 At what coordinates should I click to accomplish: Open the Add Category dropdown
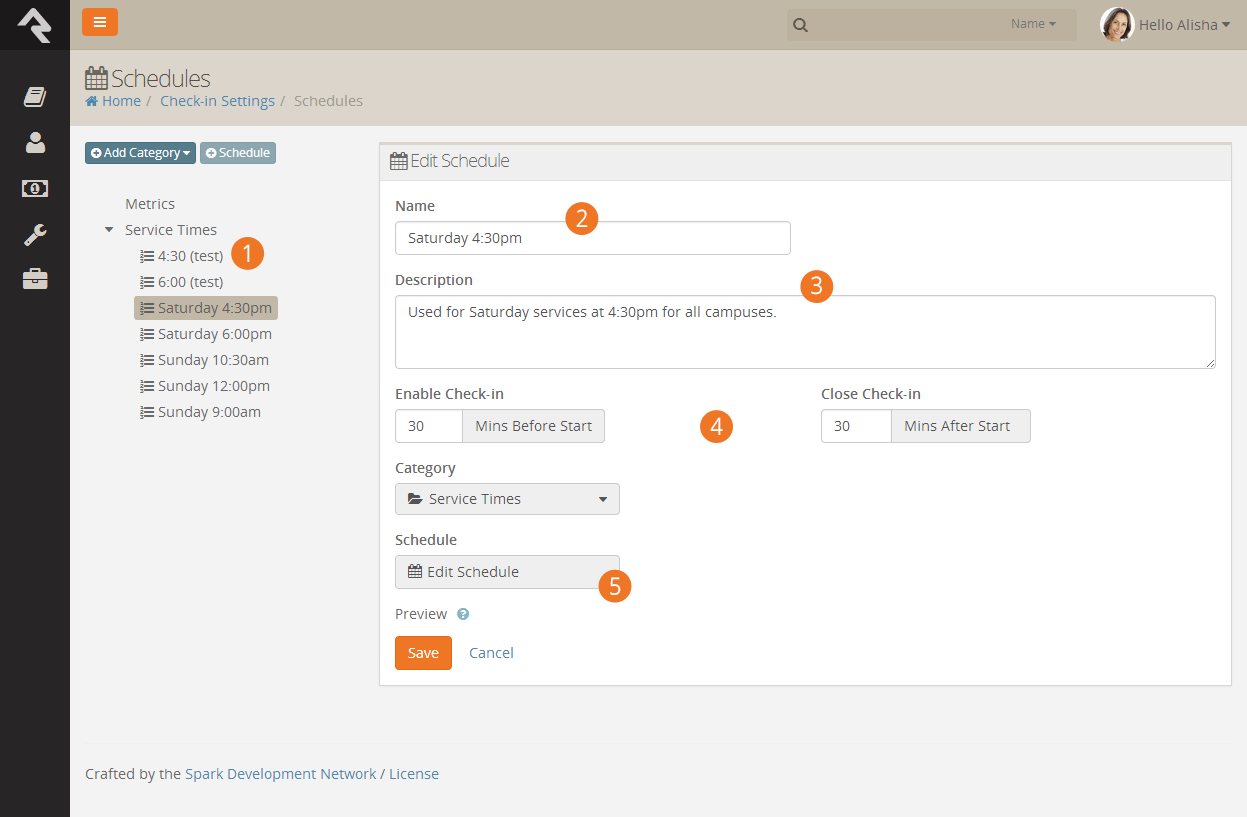pyautogui.click(x=140, y=153)
